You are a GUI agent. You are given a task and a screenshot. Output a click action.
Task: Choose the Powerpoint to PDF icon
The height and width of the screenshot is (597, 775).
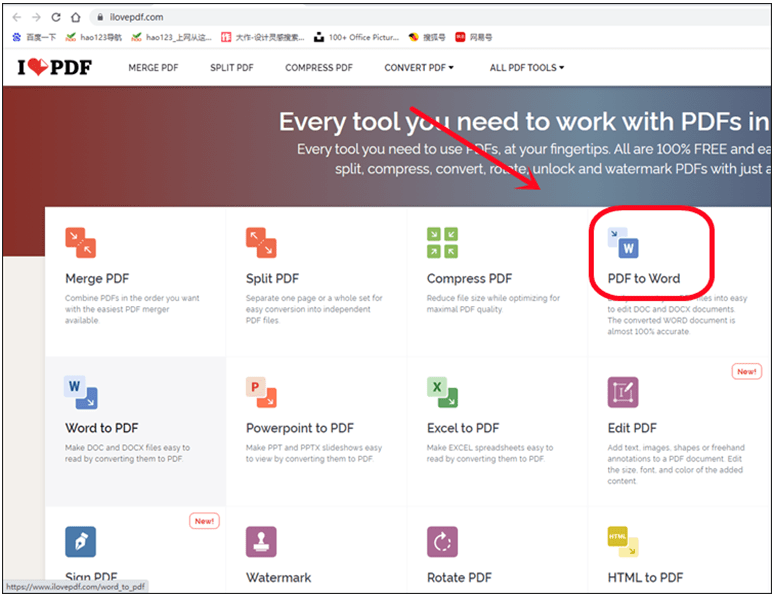(261, 392)
